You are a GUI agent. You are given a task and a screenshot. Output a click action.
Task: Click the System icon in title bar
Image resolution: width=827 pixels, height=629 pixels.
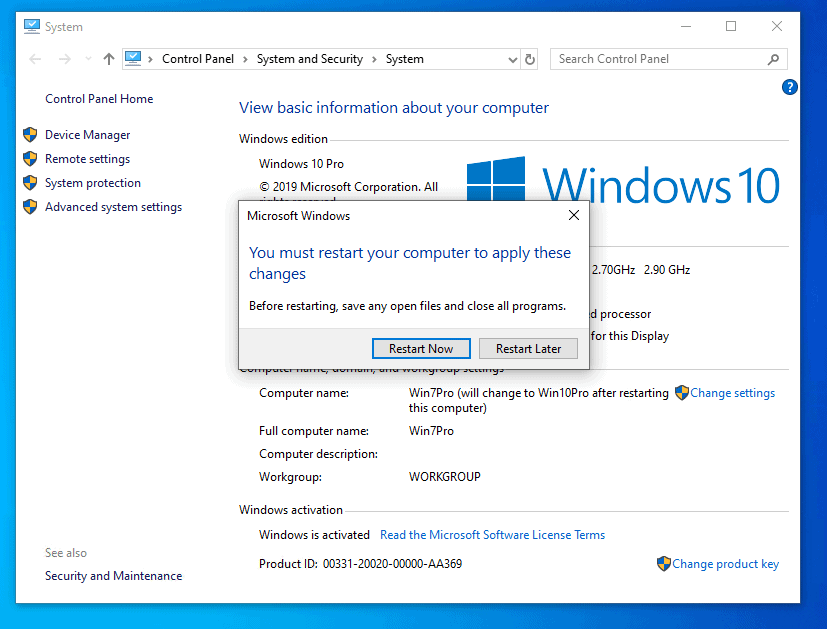tap(32, 26)
